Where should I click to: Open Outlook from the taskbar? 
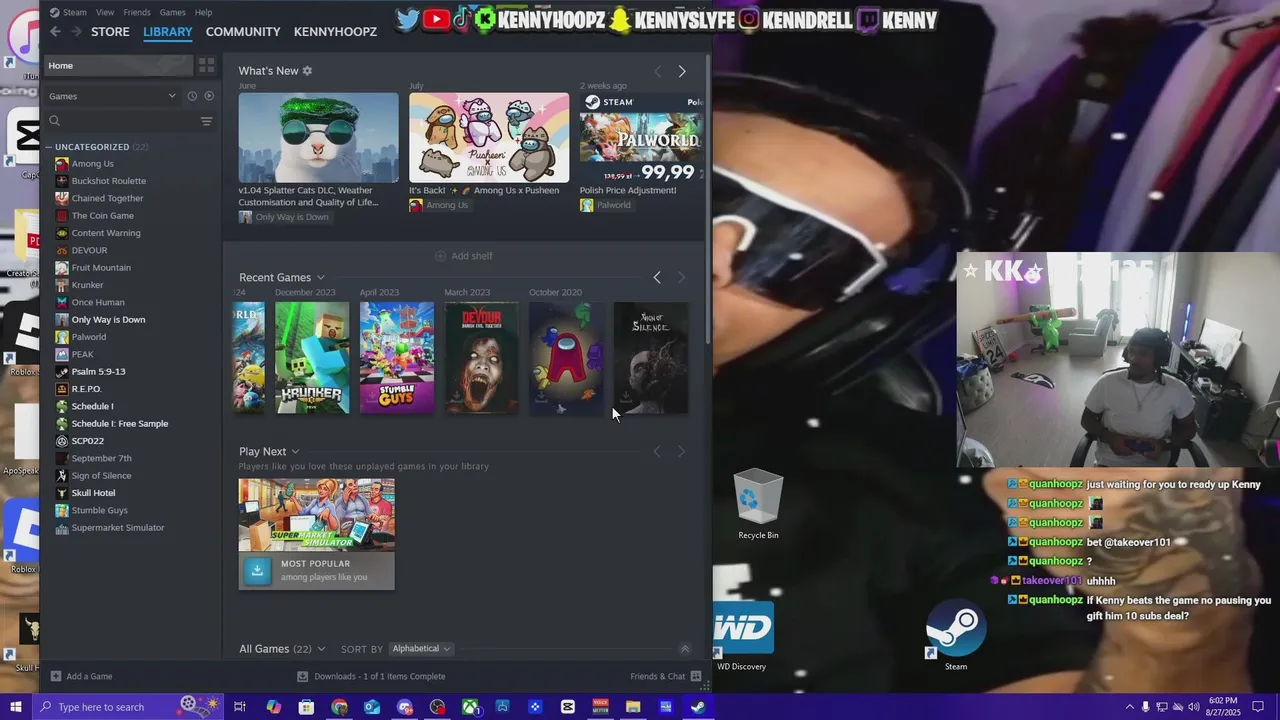[x=372, y=707]
